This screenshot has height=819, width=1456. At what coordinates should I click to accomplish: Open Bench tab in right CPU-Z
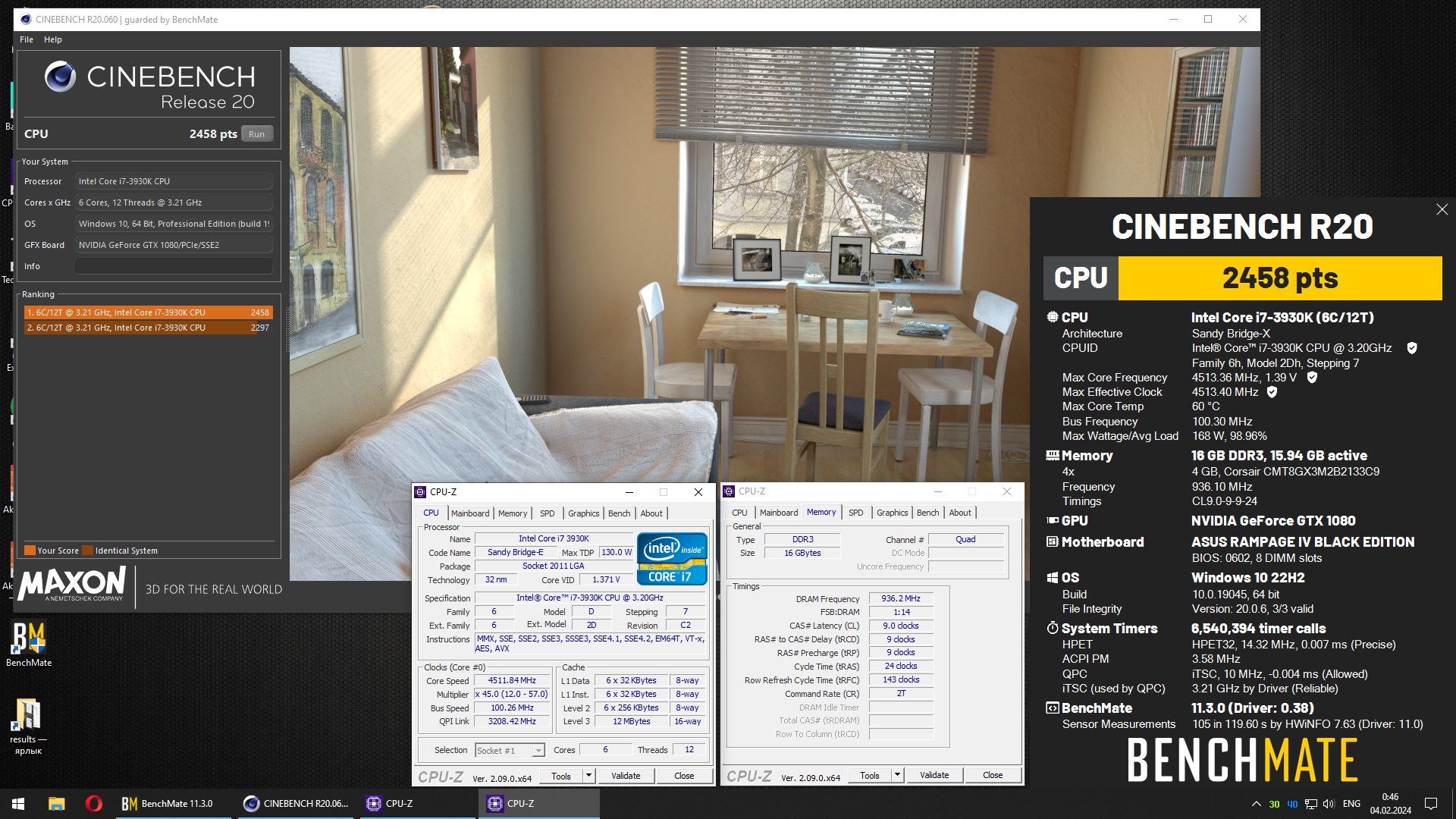(x=928, y=513)
